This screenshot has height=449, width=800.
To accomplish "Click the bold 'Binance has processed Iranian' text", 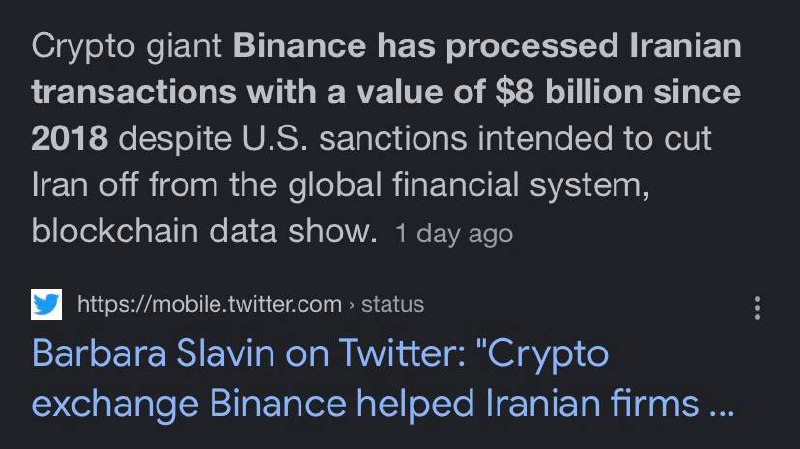I will point(487,45).
